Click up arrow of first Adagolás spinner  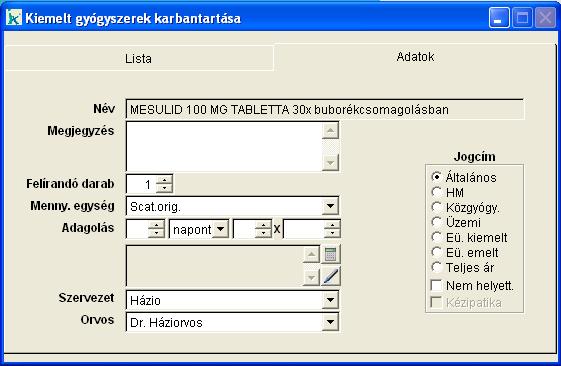point(156,225)
